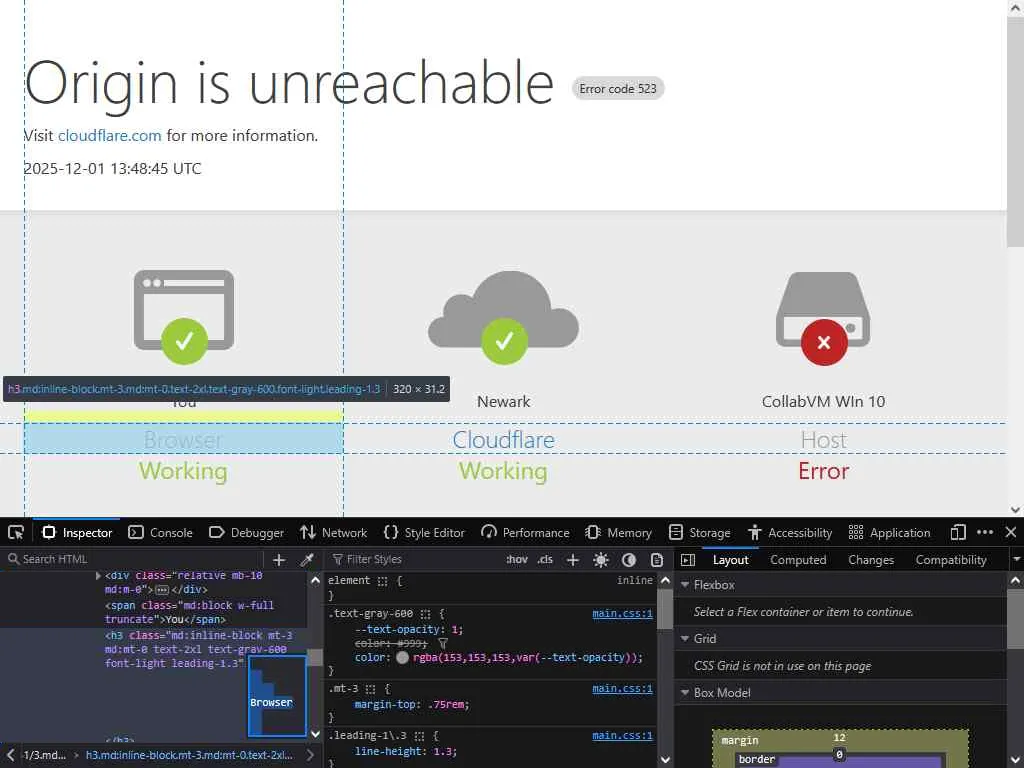Toggle the :hov pseudo-class panel
This screenshot has height=768, width=1024.
pyautogui.click(x=517, y=560)
